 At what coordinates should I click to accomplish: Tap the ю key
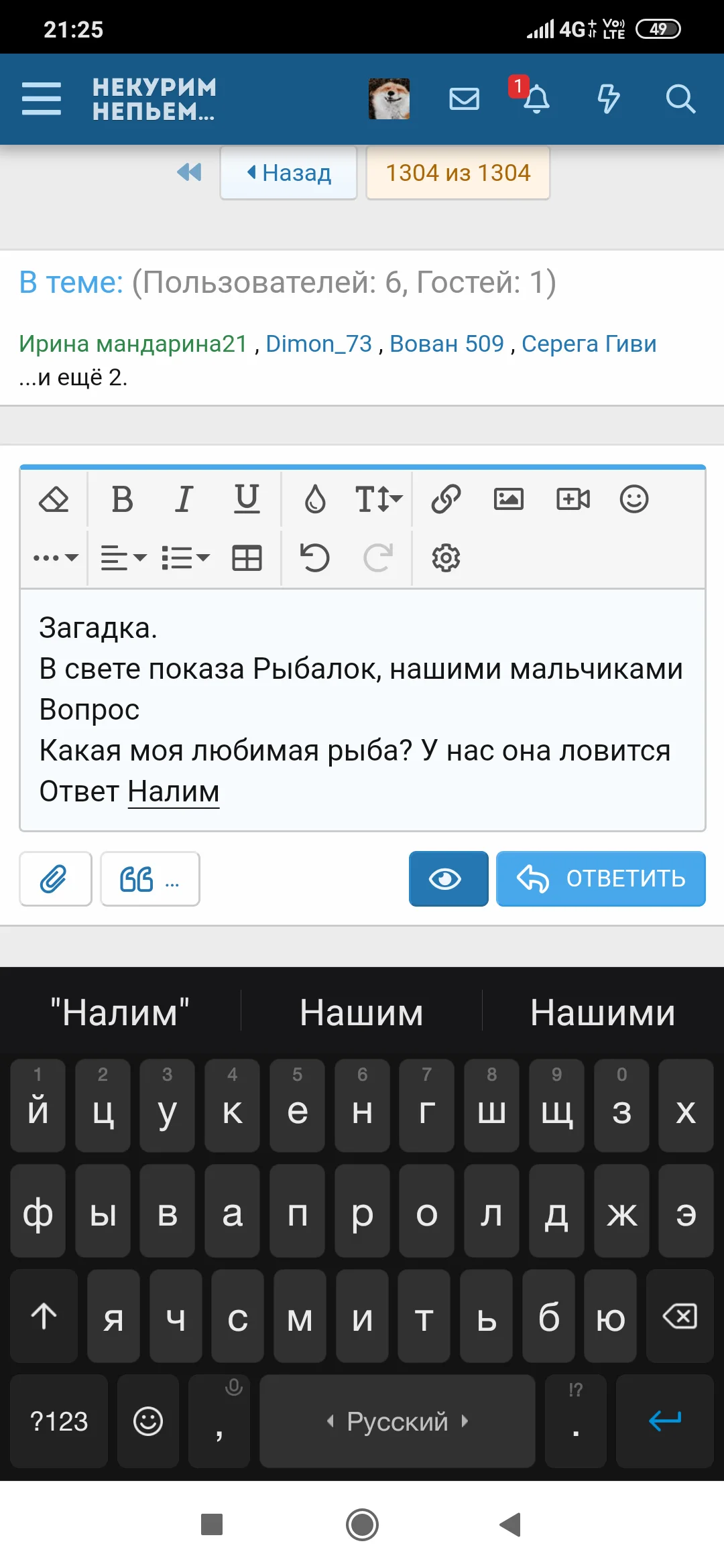[x=610, y=1317]
